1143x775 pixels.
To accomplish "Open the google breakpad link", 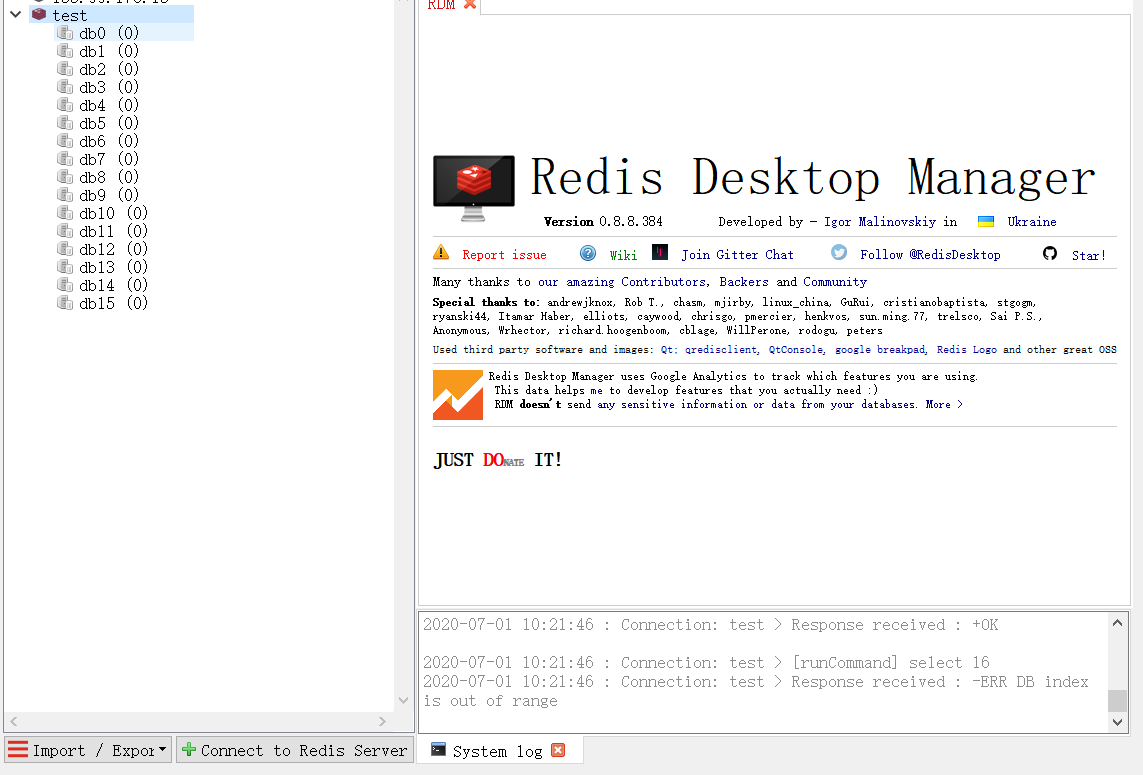I will pyautogui.click(x=880, y=350).
